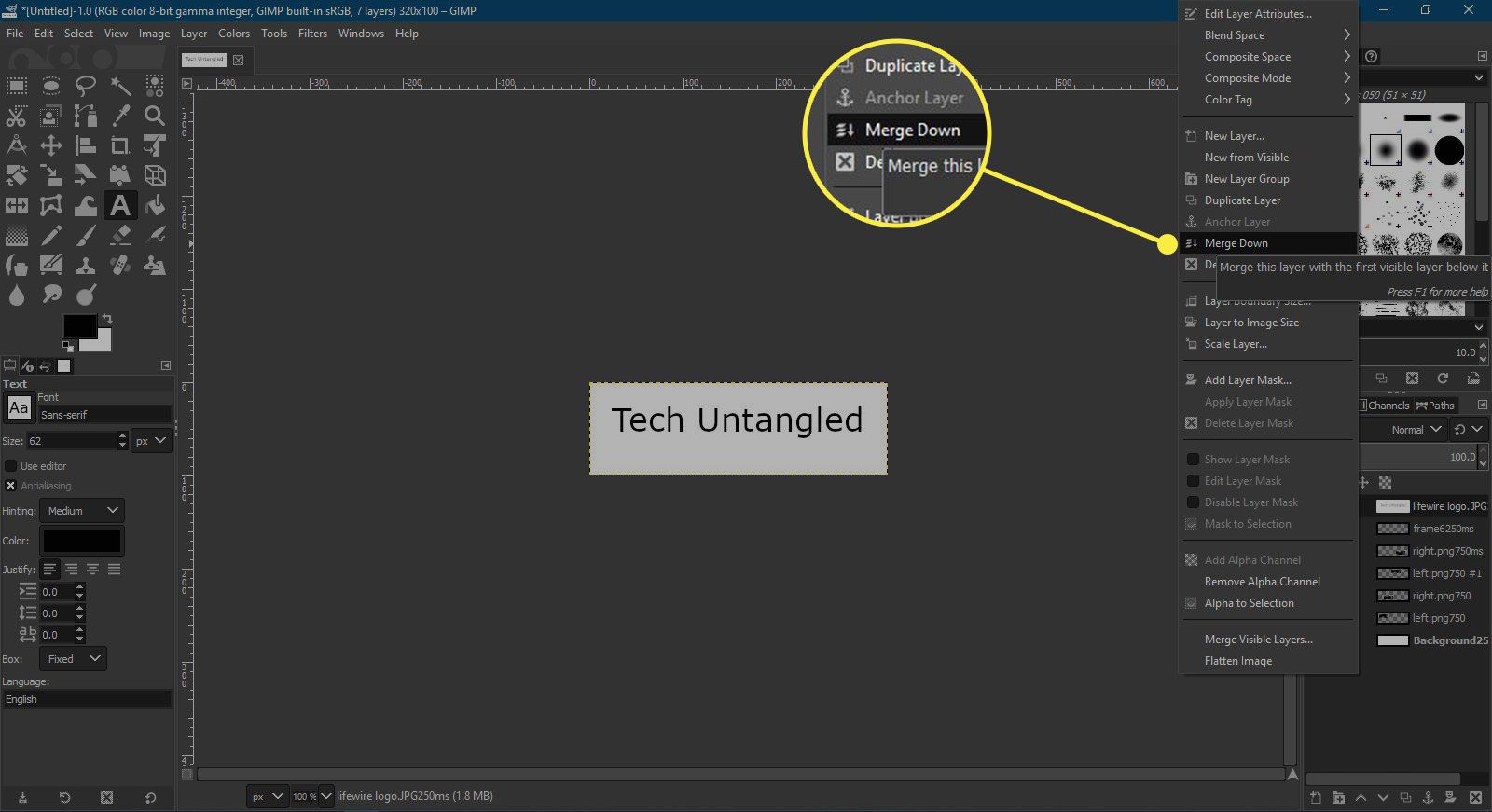Toggle the Use editor checkbox
The height and width of the screenshot is (812, 1492).
click(11, 465)
